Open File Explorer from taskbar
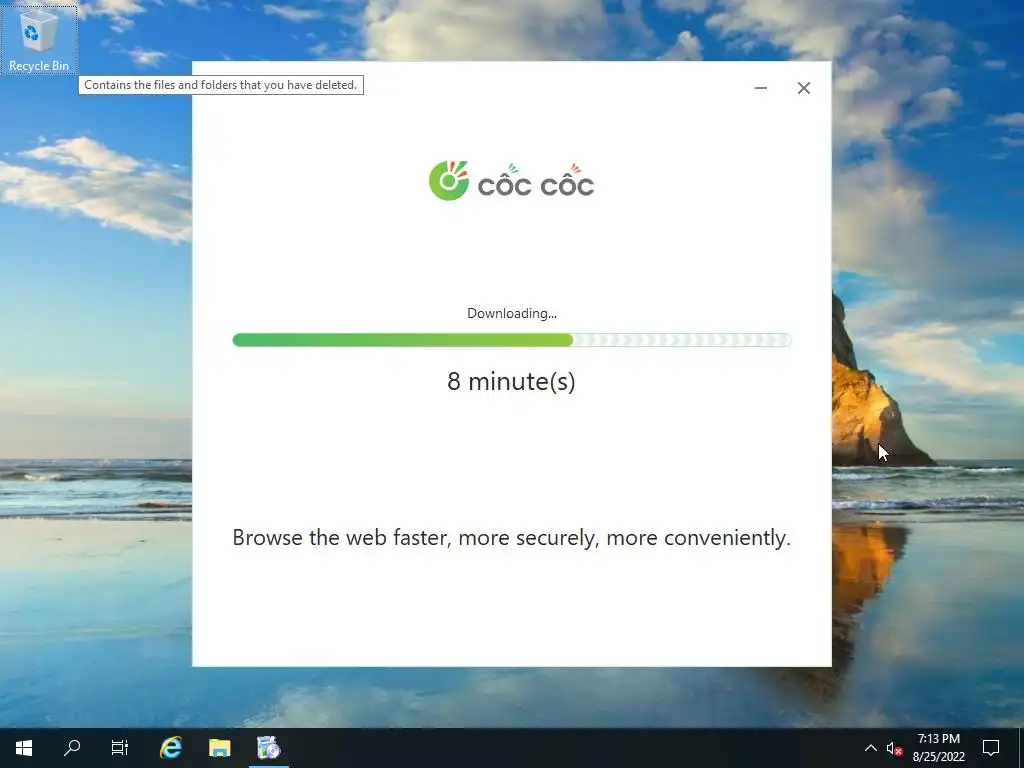This screenshot has width=1024, height=768. tap(219, 748)
